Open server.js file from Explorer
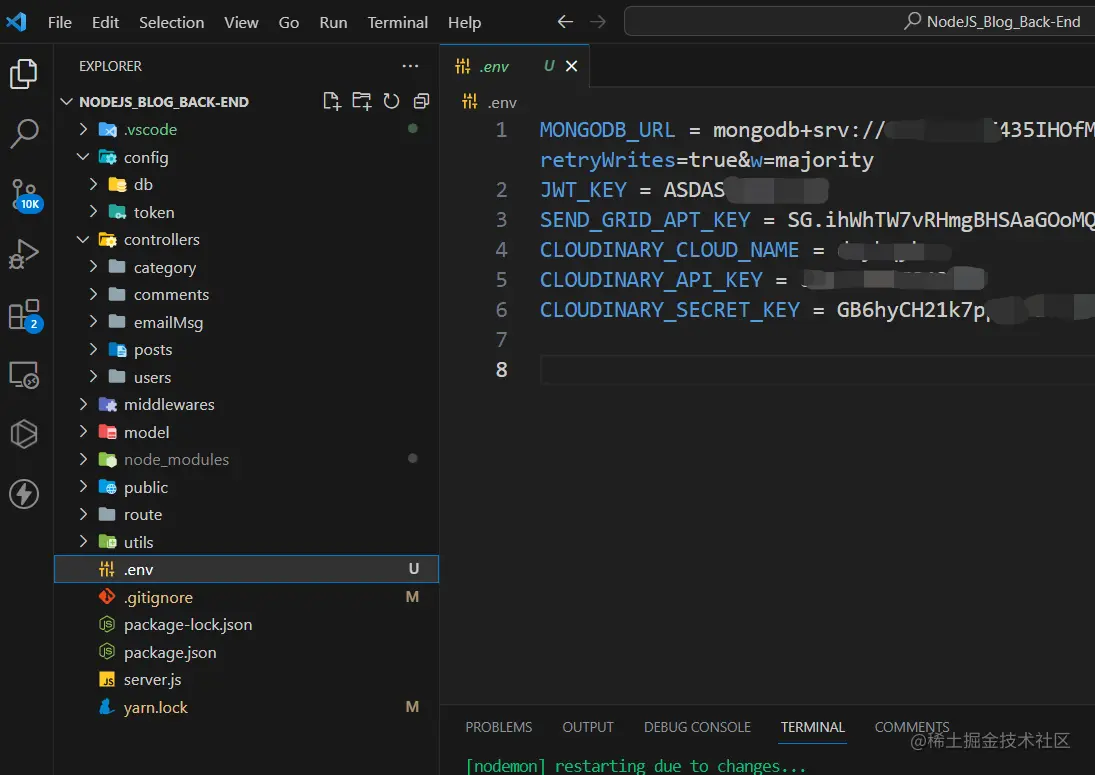 click(152, 680)
